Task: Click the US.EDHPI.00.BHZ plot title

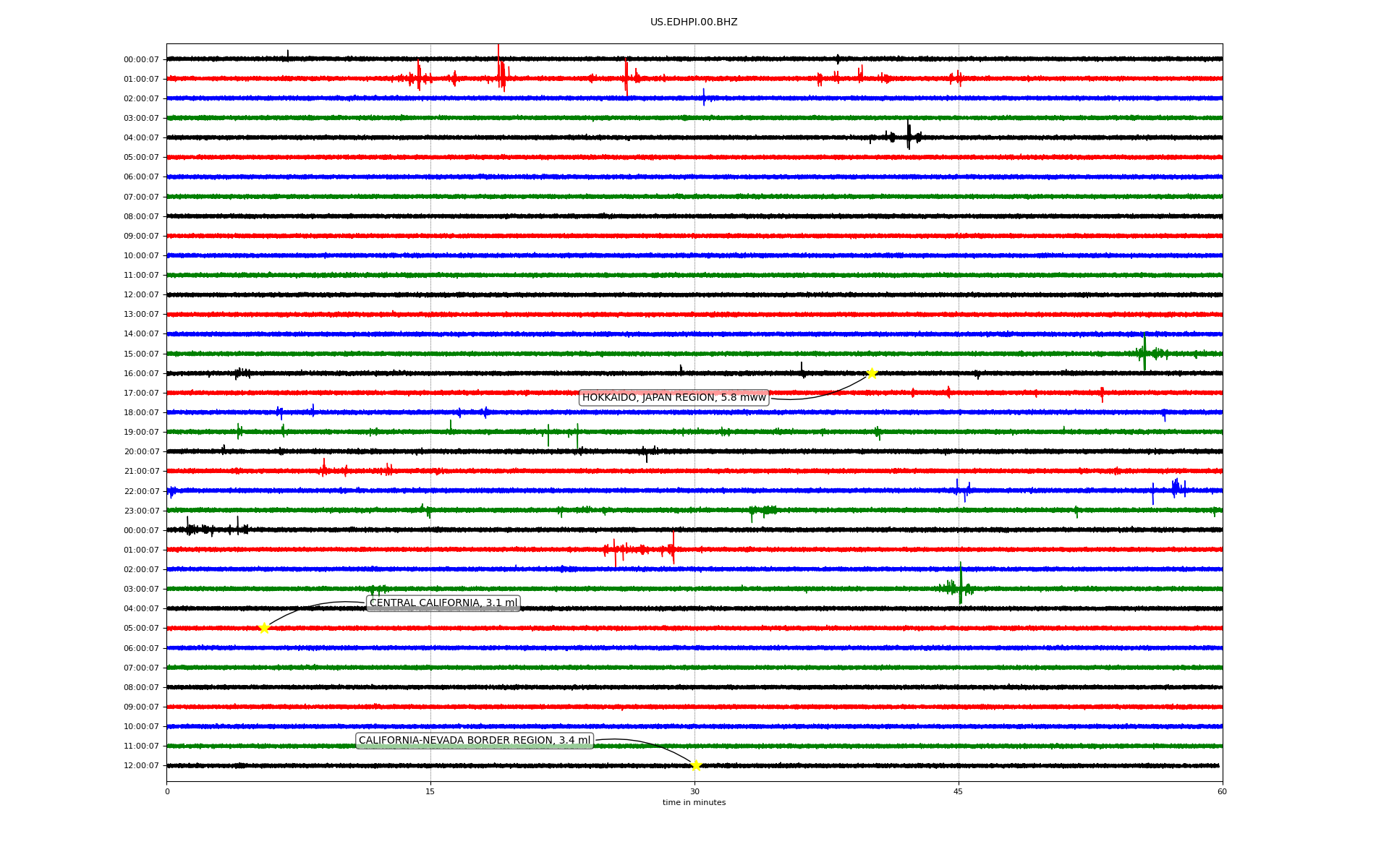Action: tap(694, 22)
